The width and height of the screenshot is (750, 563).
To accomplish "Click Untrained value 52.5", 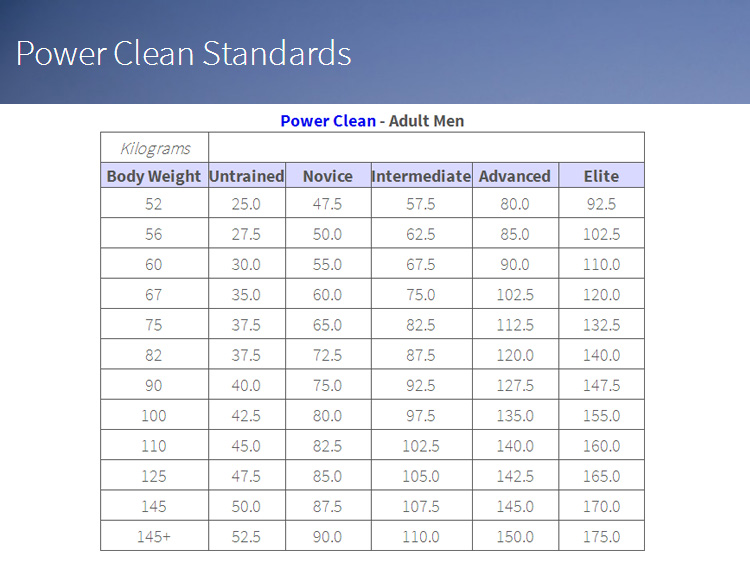I will pos(246,537).
